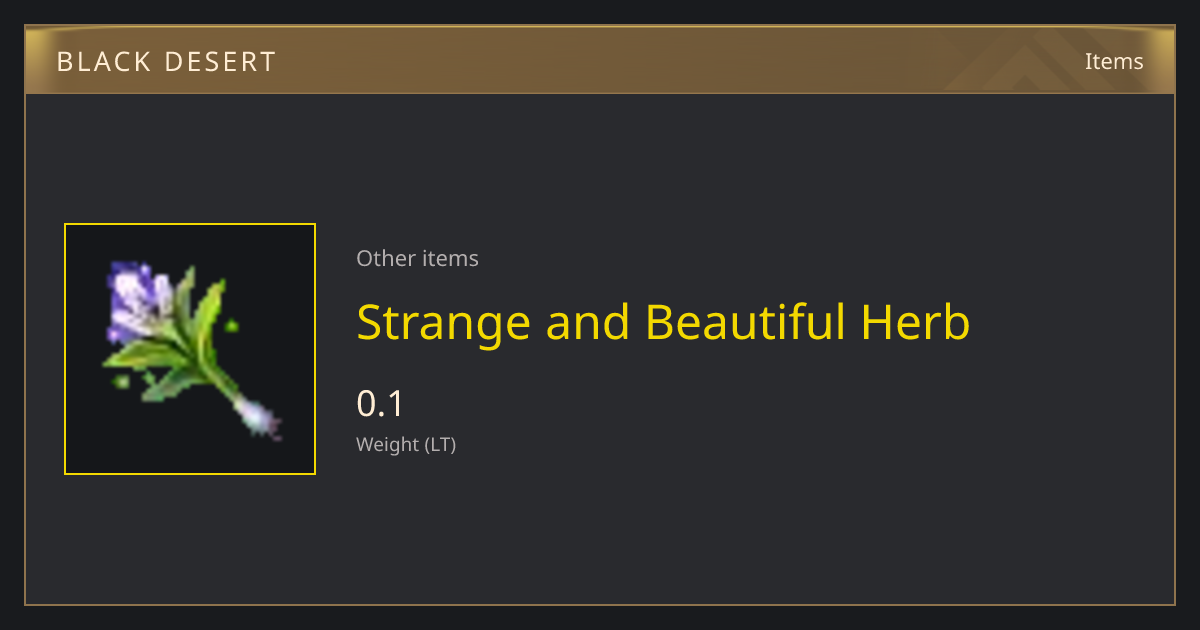Screen dimensions: 1200x630
Task: Click the LT unit text under the weight
Action: [x=440, y=445]
